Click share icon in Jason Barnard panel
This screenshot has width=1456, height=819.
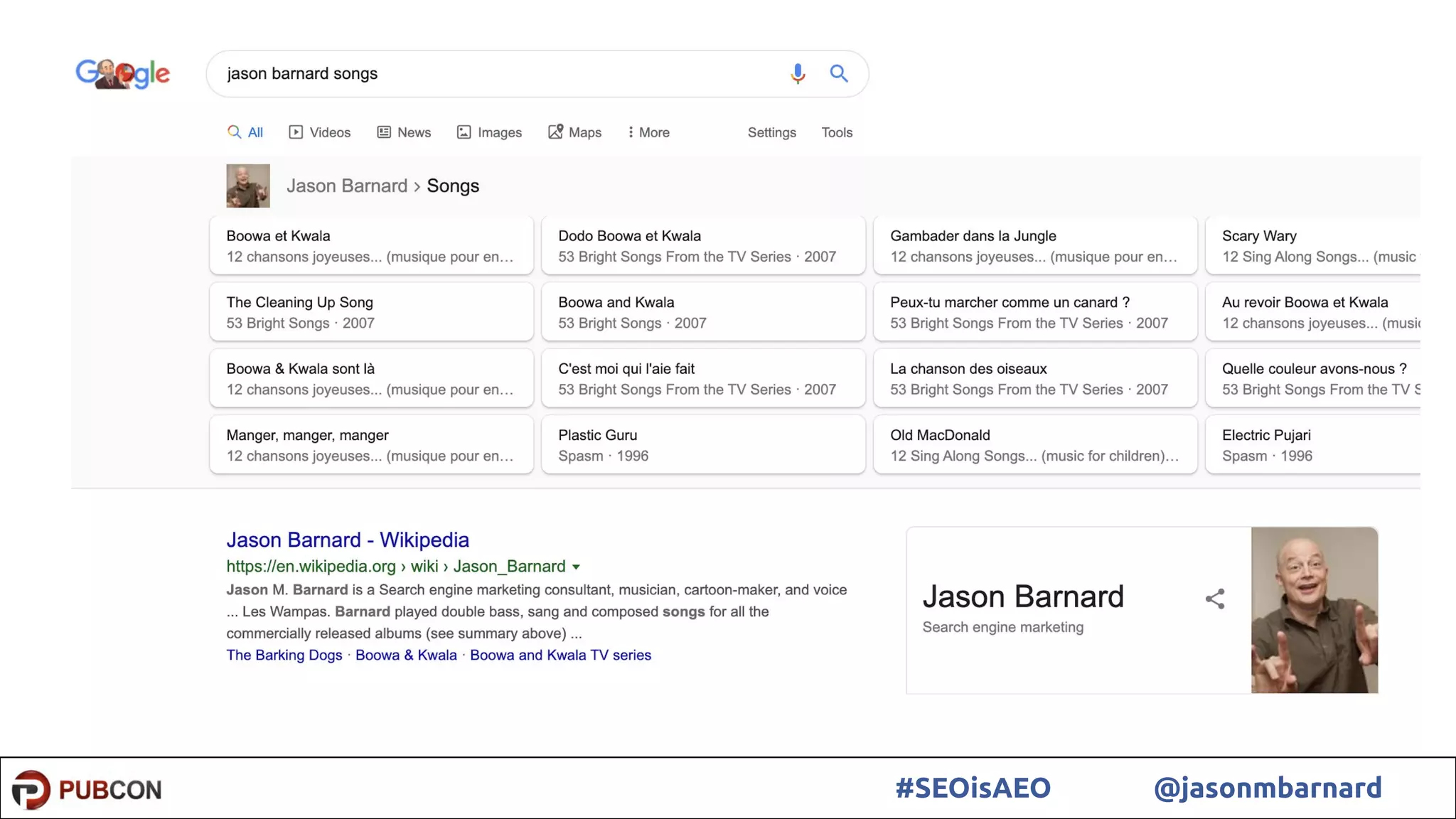[1215, 599]
